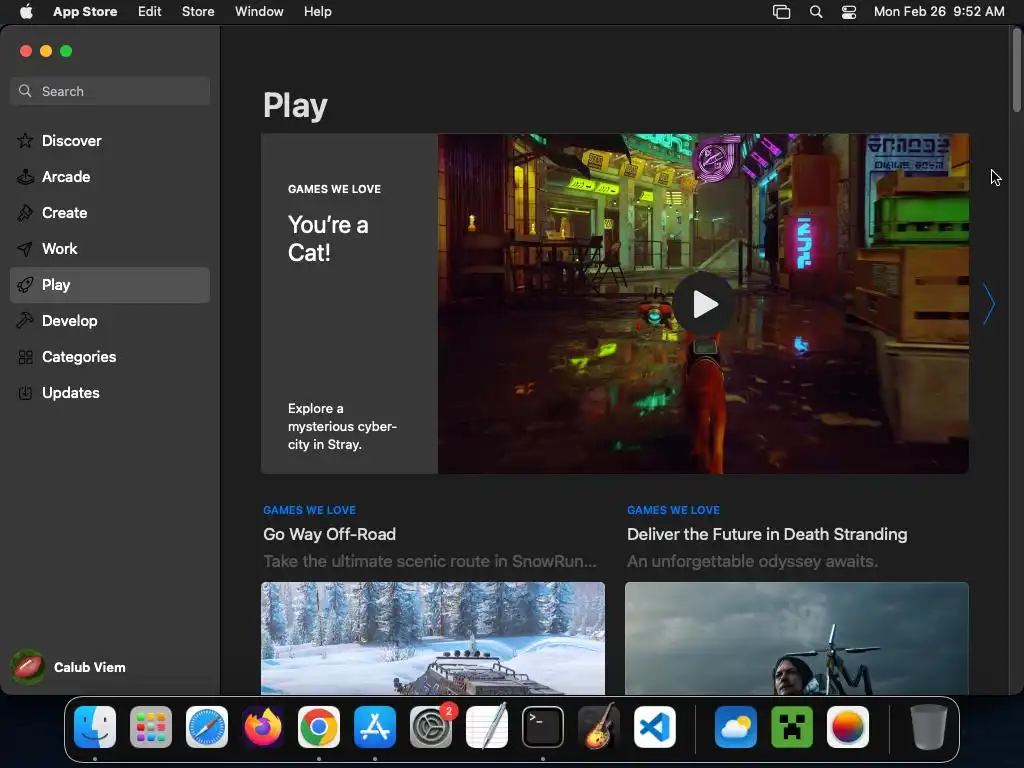Open Terminal from the dock
The width and height of the screenshot is (1024, 768).
coord(543,726)
